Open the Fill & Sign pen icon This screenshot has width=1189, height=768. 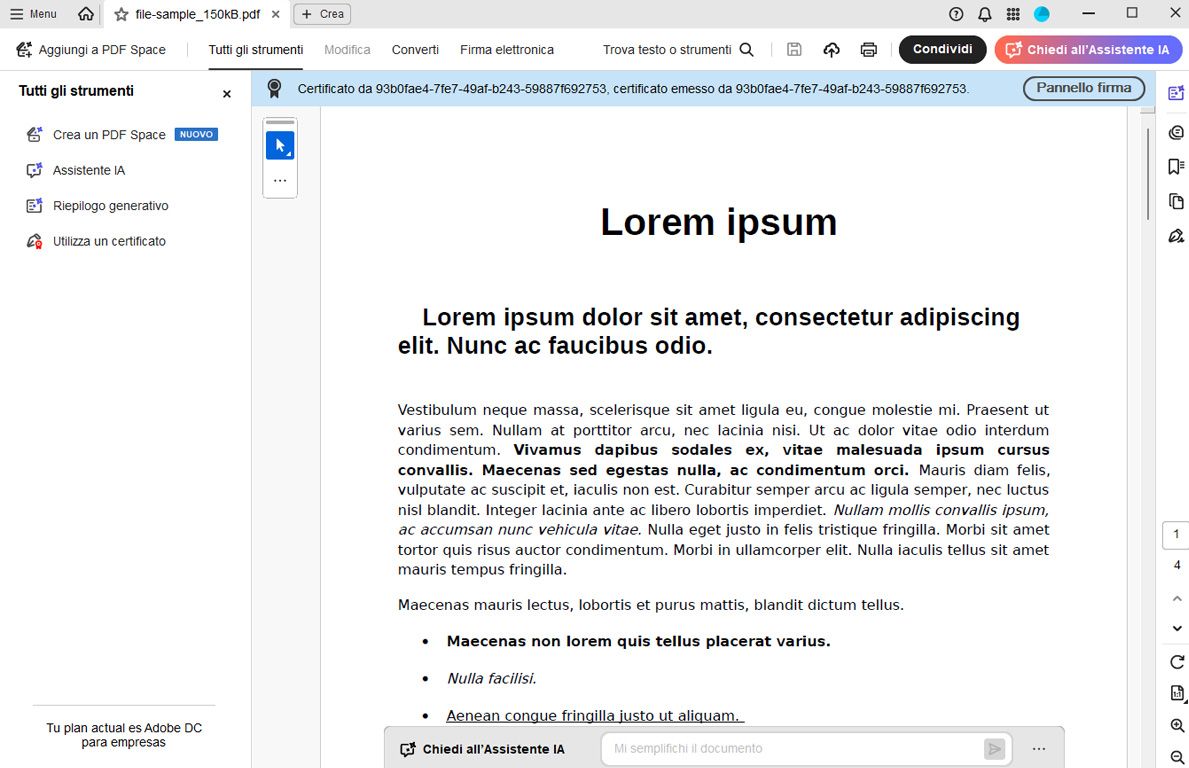[x=1176, y=236]
